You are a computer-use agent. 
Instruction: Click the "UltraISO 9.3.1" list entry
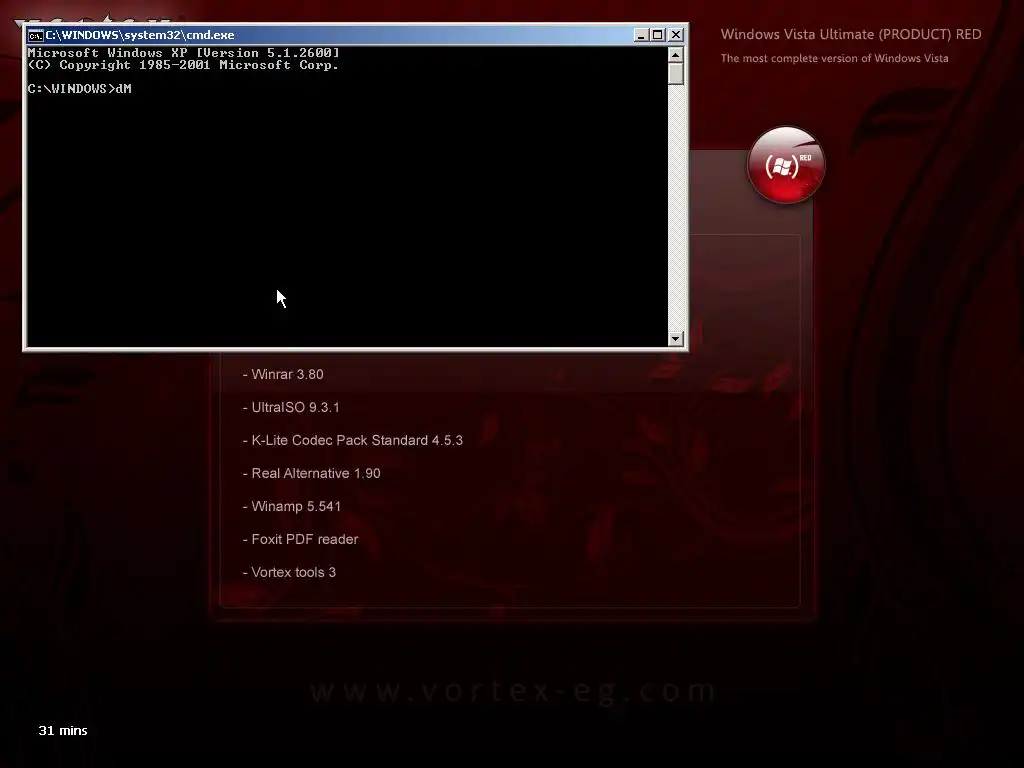[x=291, y=408]
